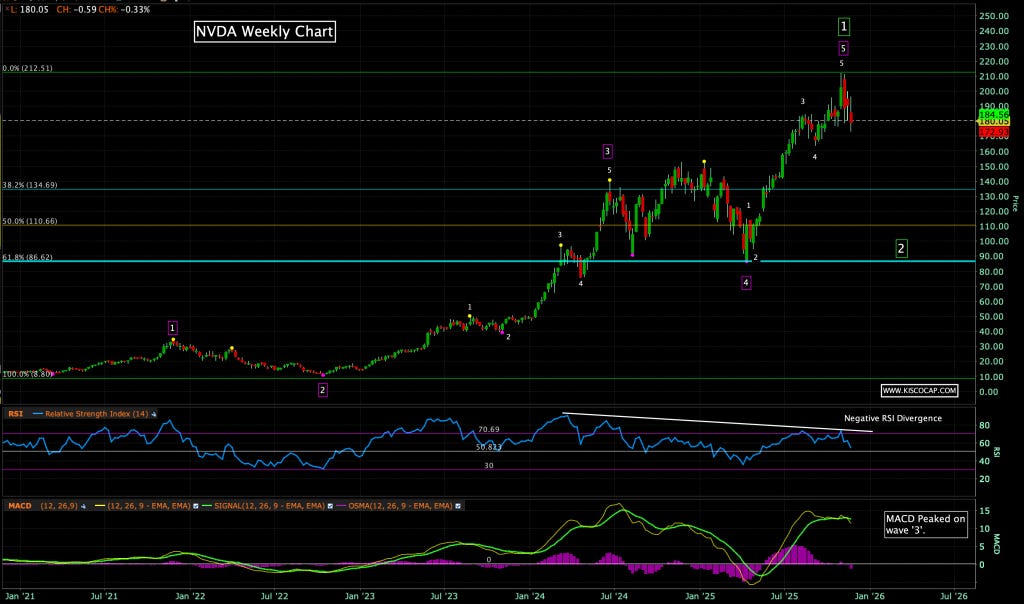The width and height of the screenshot is (1024, 604).
Task: Click the Negative RSI Divergence label
Action: coord(893,419)
